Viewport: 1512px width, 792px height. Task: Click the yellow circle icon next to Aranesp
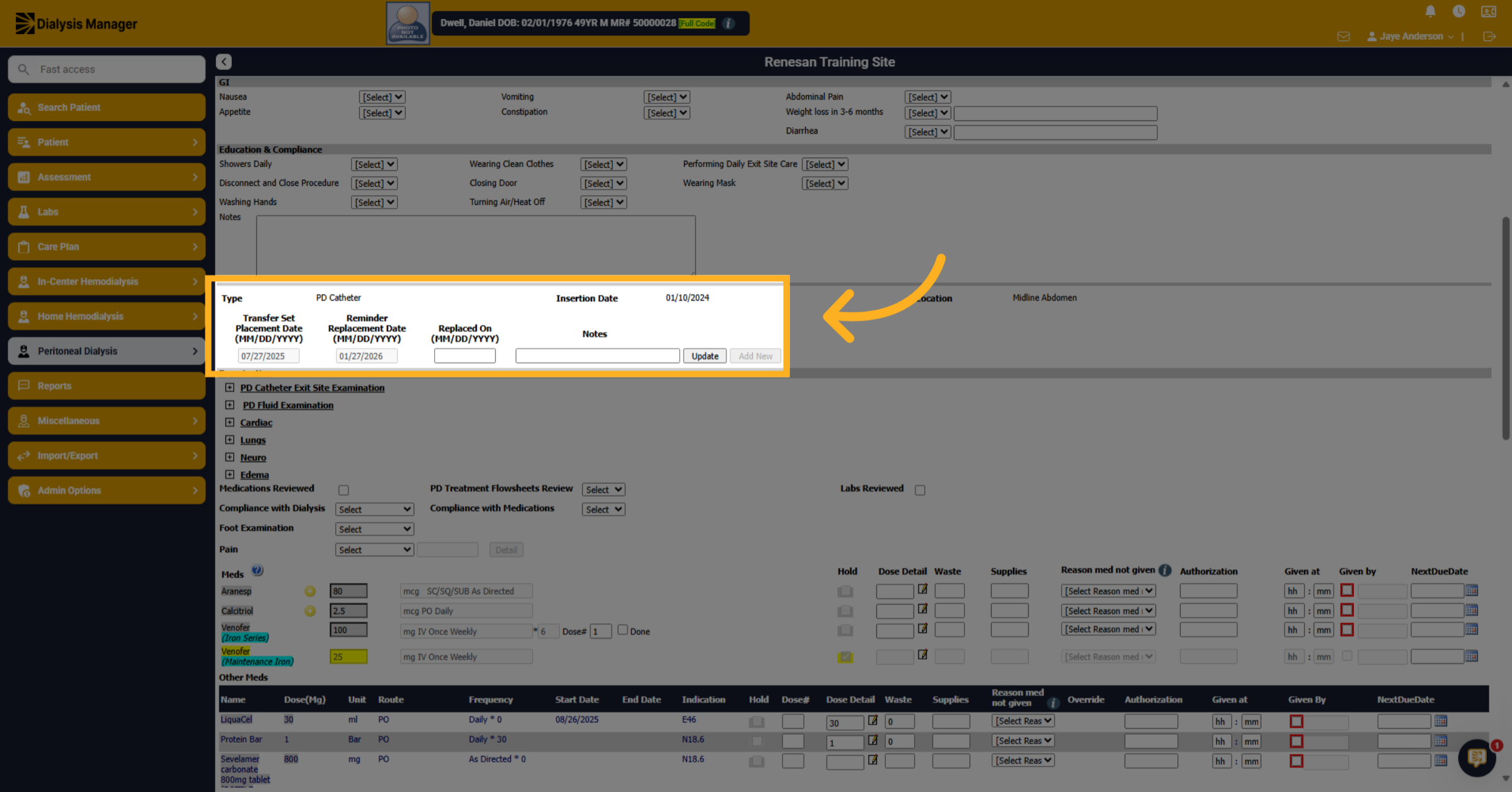tap(310, 592)
